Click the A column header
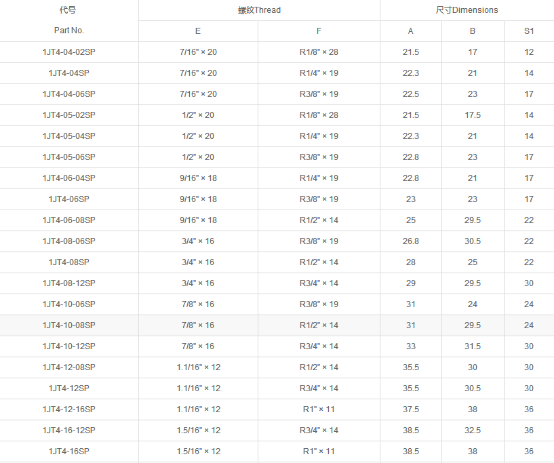 tap(411, 31)
